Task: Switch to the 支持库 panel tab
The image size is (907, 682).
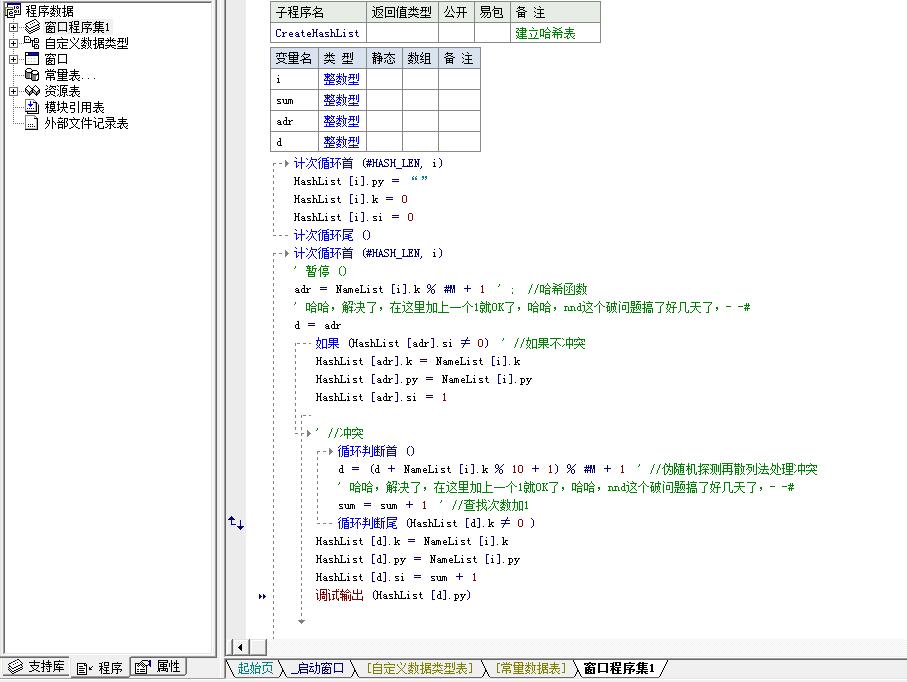Action: (x=36, y=666)
